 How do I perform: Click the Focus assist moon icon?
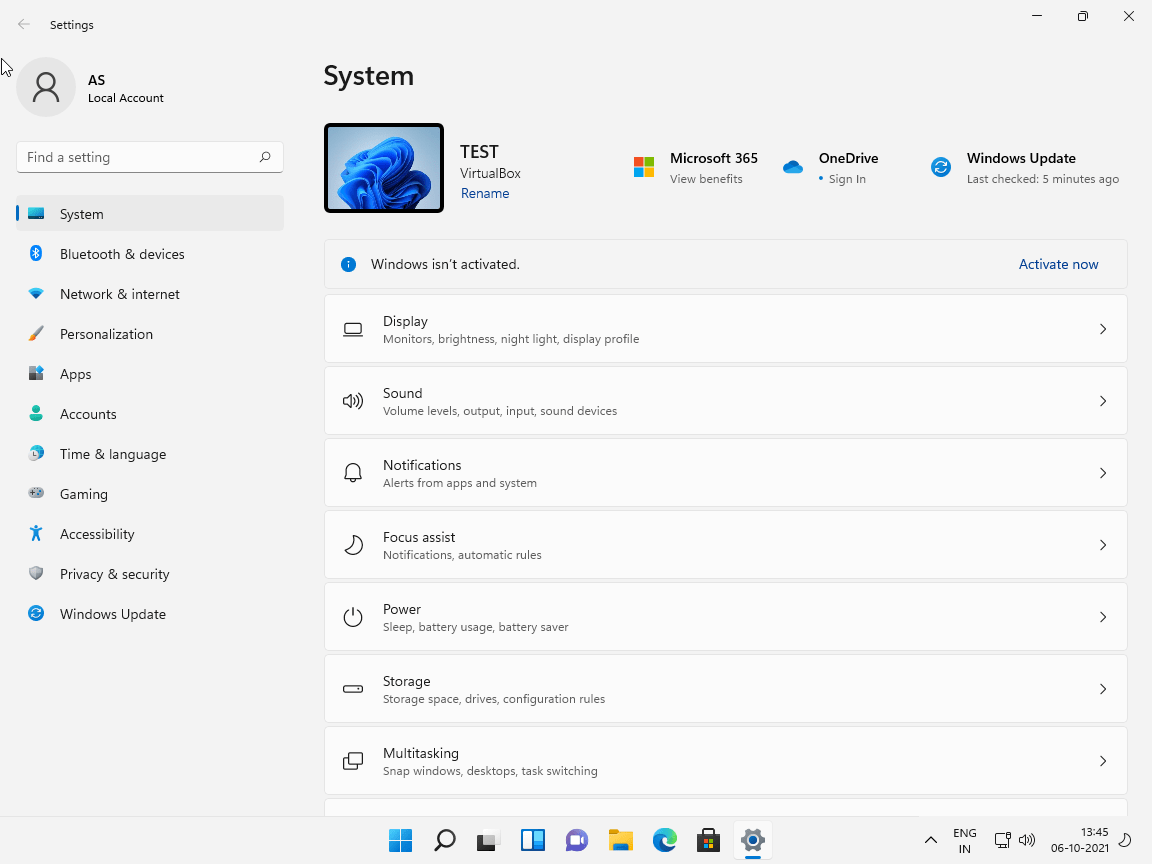pos(353,545)
